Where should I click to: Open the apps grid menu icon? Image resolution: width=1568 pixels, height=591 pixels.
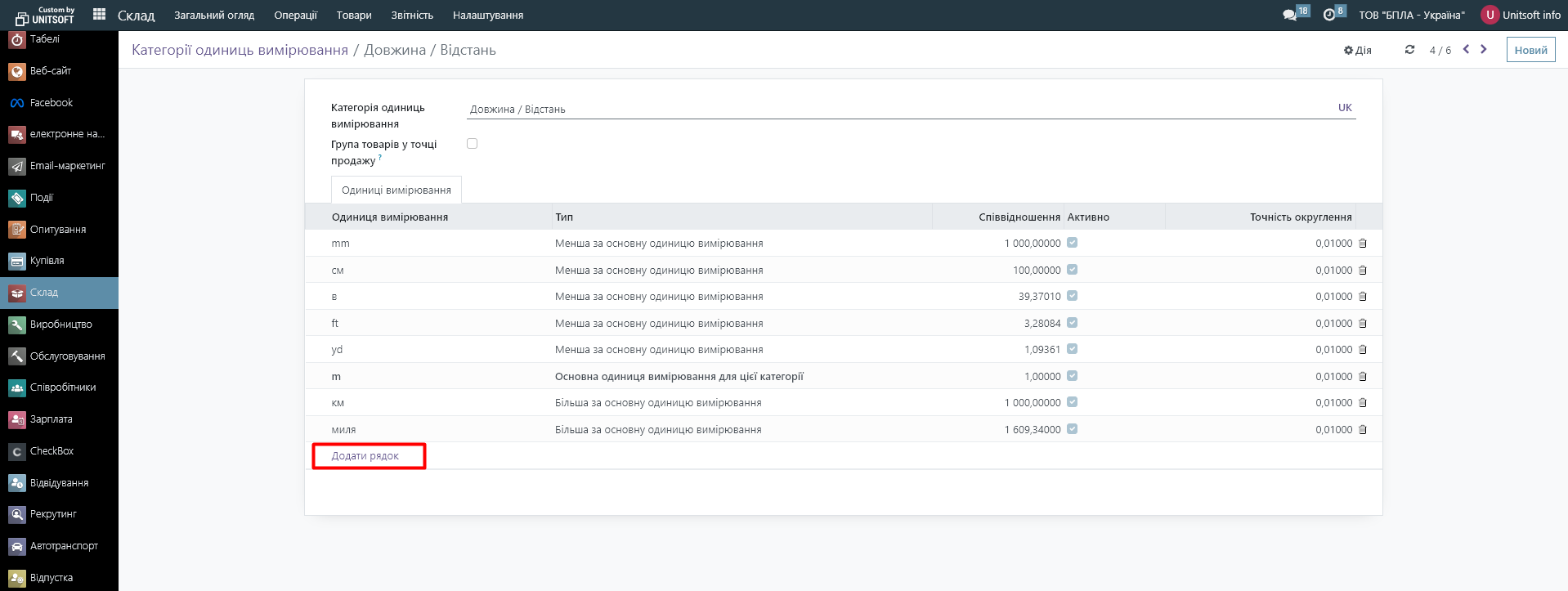pyautogui.click(x=100, y=14)
